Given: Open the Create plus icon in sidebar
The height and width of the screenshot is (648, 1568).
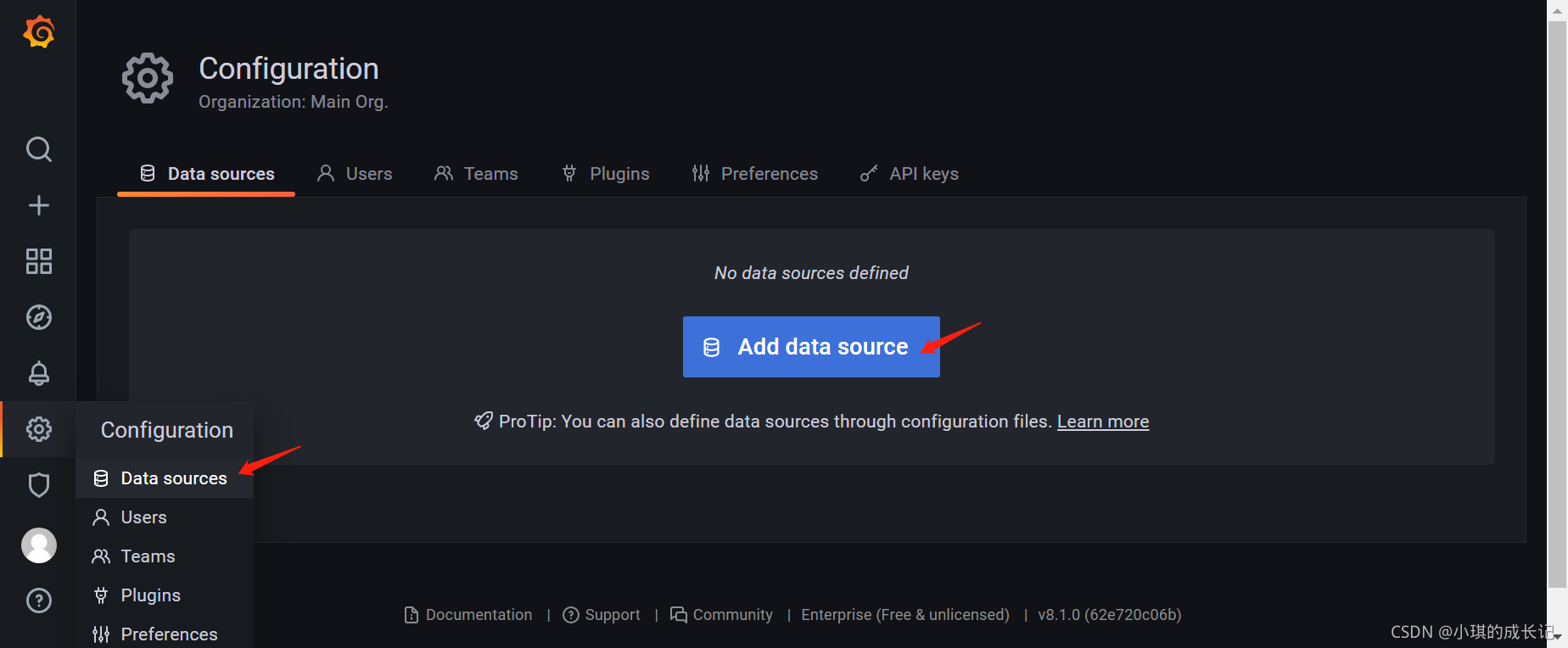Looking at the screenshot, I should coord(39,205).
